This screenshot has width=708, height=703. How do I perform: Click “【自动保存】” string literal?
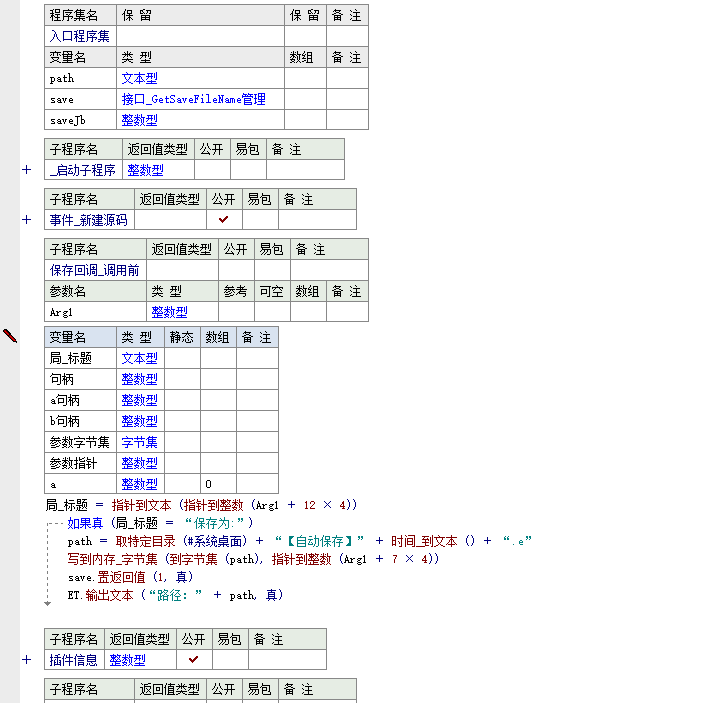coord(319,541)
